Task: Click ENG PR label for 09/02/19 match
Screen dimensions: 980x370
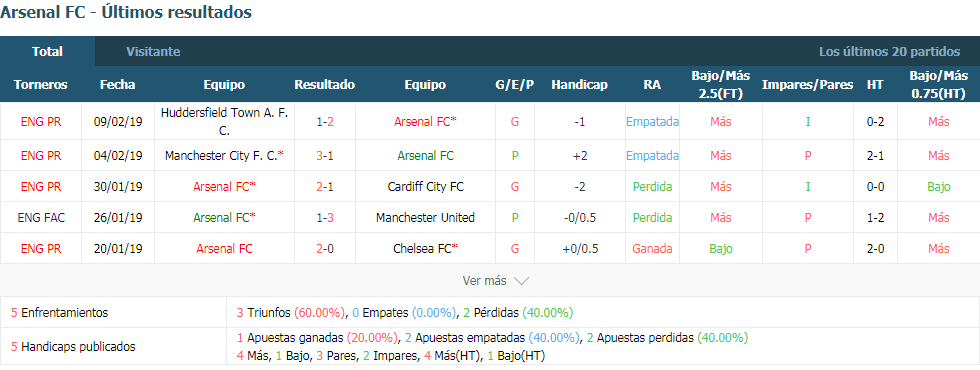Action: tap(41, 122)
